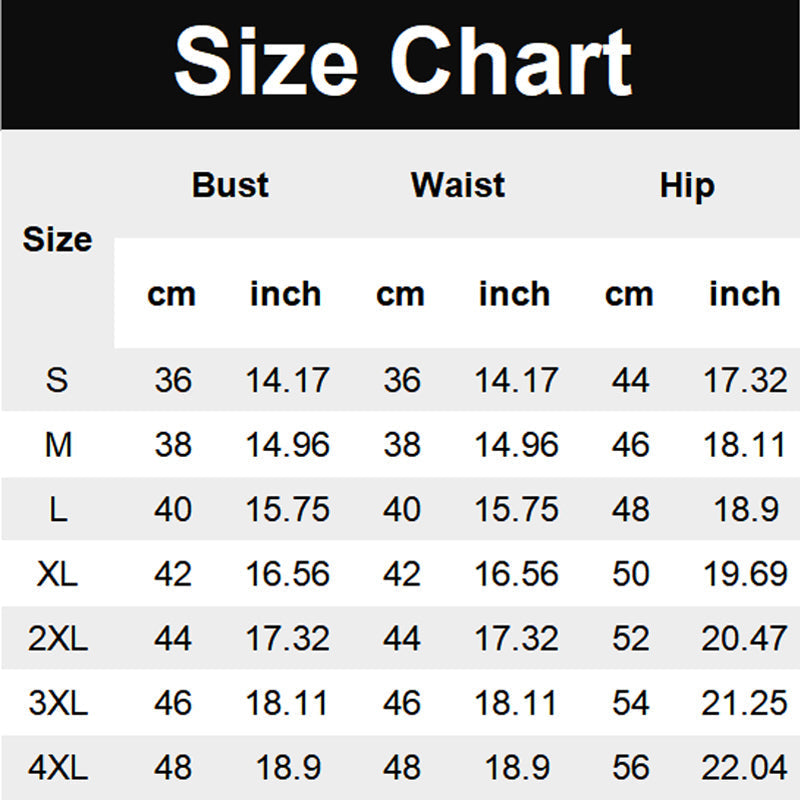
Task: Select the Bust column header
Action: click(230, 185)
